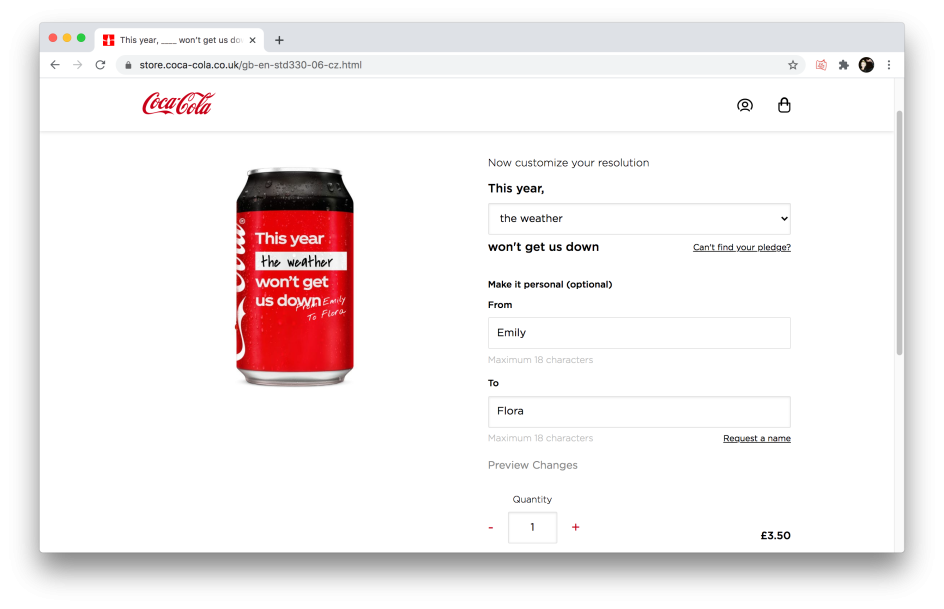Click the From name field containing Emily

639,333
